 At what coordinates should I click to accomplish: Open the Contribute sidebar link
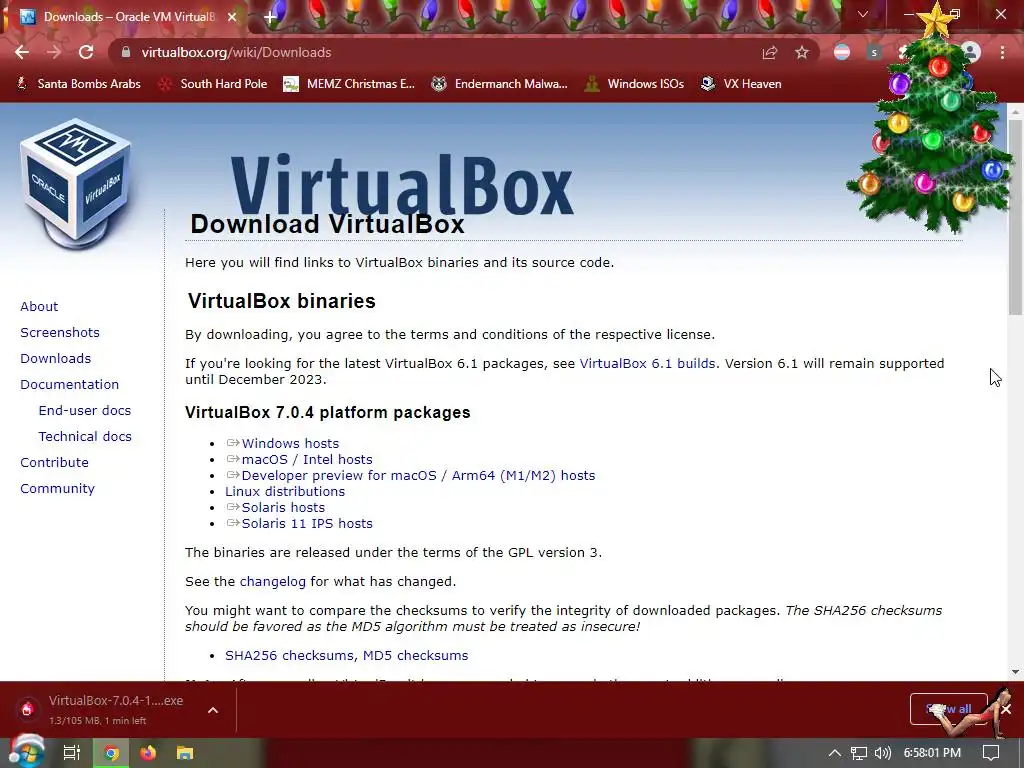pyautogui.click(x=54, y=462)
